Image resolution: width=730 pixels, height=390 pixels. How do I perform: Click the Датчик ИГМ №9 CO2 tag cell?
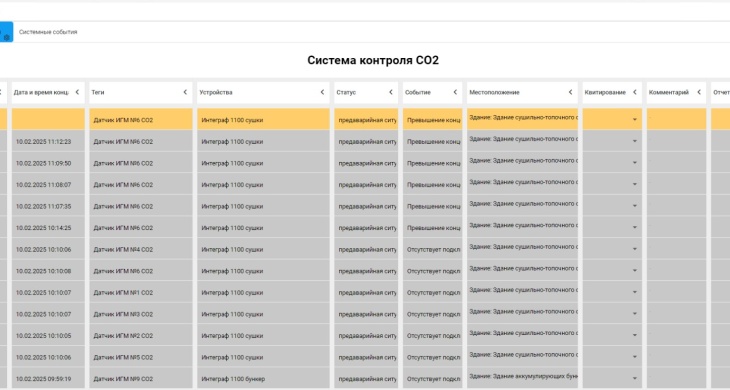point(141,379)
